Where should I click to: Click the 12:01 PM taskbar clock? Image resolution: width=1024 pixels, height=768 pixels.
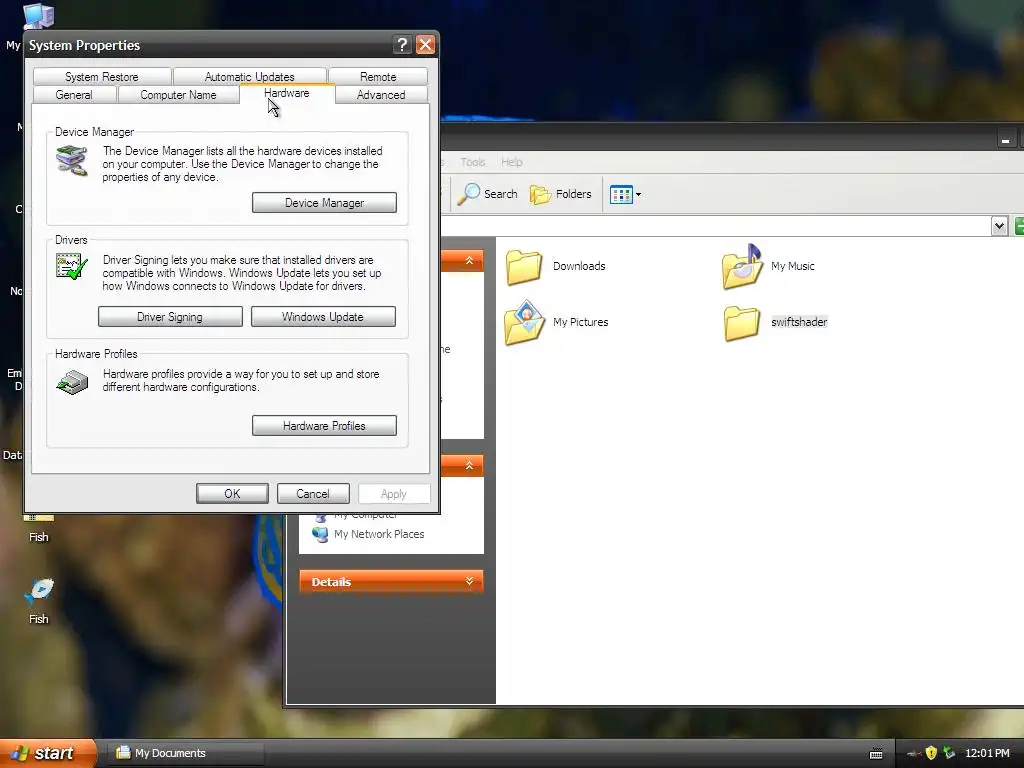[987, 753]
